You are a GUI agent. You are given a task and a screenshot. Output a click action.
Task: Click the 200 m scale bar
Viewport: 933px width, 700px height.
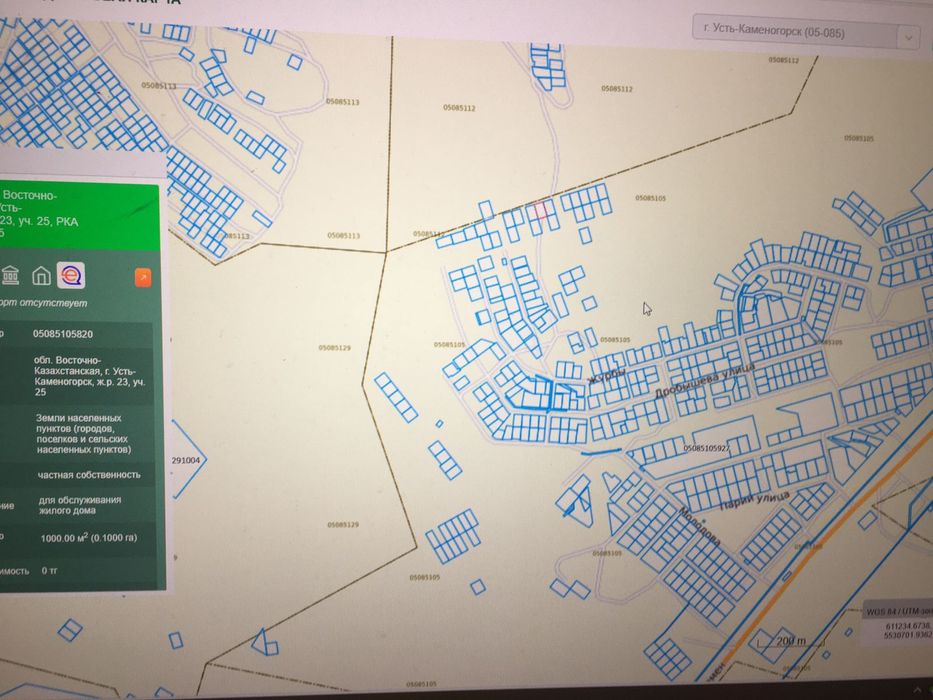(790, 642)
